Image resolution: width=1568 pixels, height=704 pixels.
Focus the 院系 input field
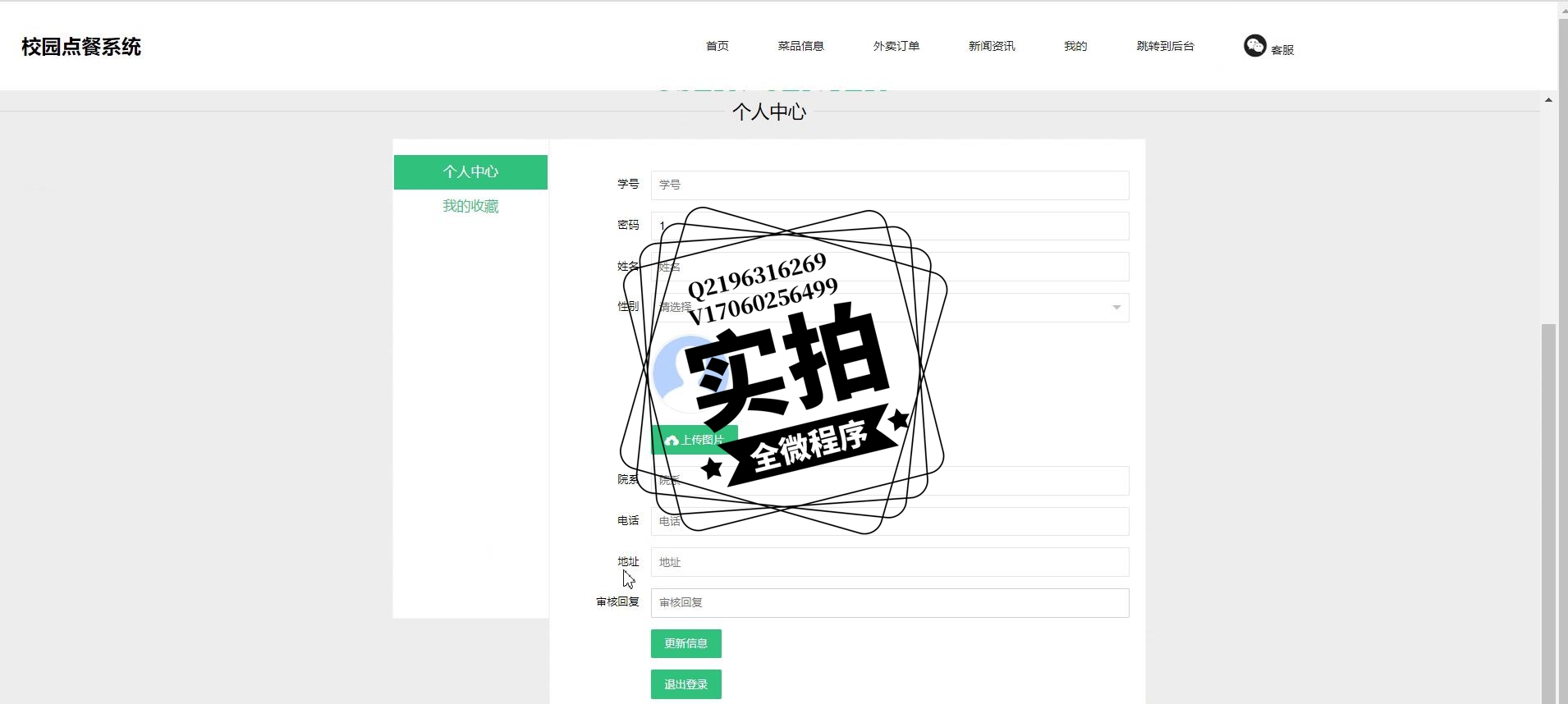(890, 481)
